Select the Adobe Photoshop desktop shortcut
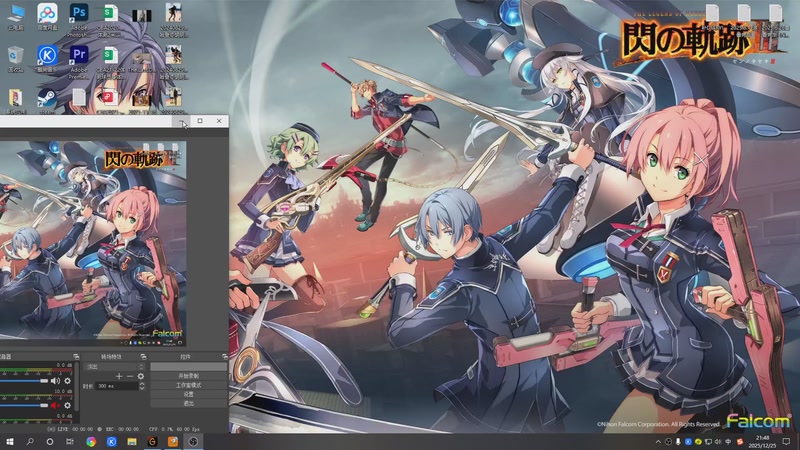Screen dimensions: 800x450 click(79, 19)
